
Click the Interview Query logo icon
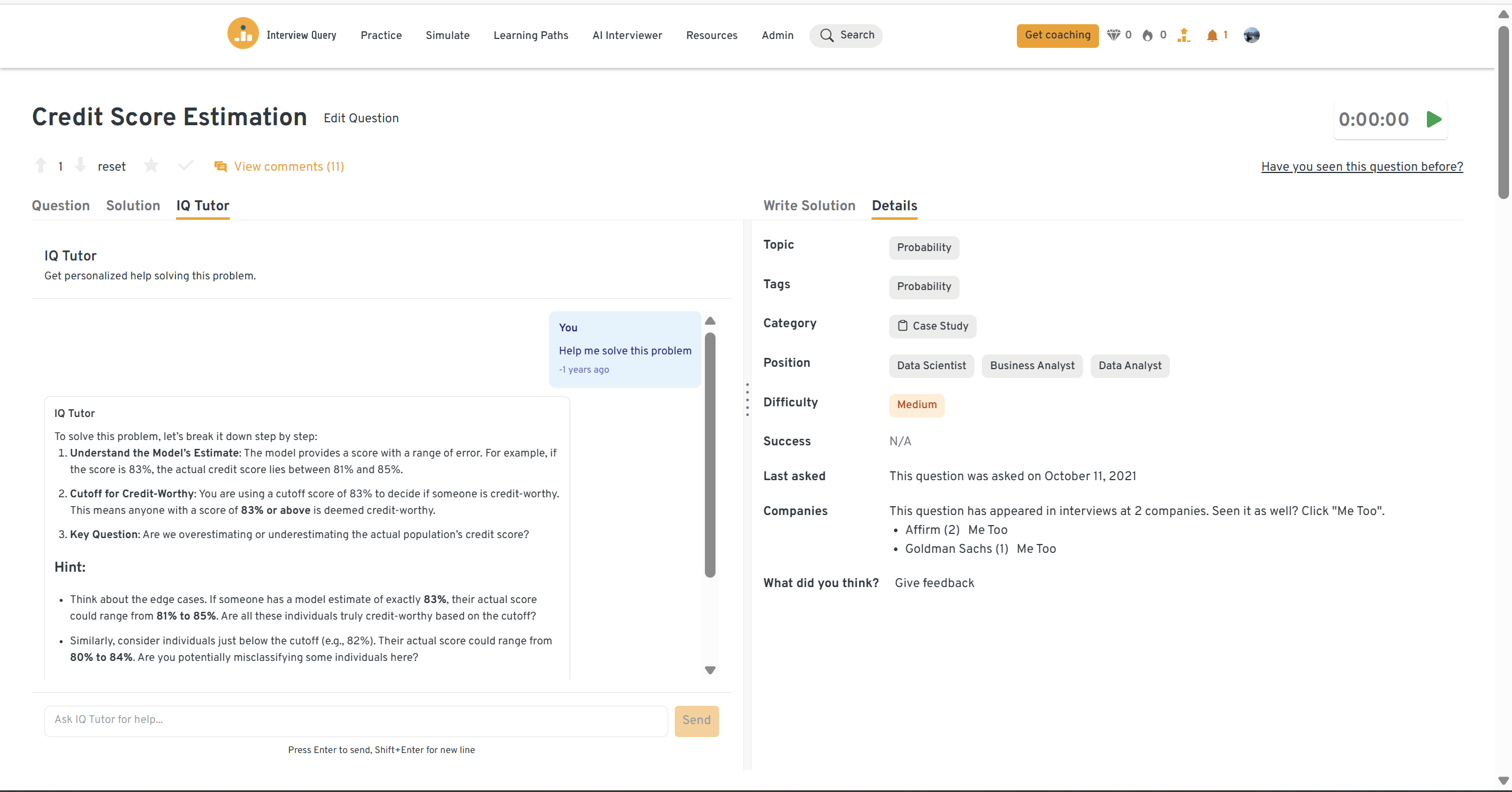coord(243,34)
